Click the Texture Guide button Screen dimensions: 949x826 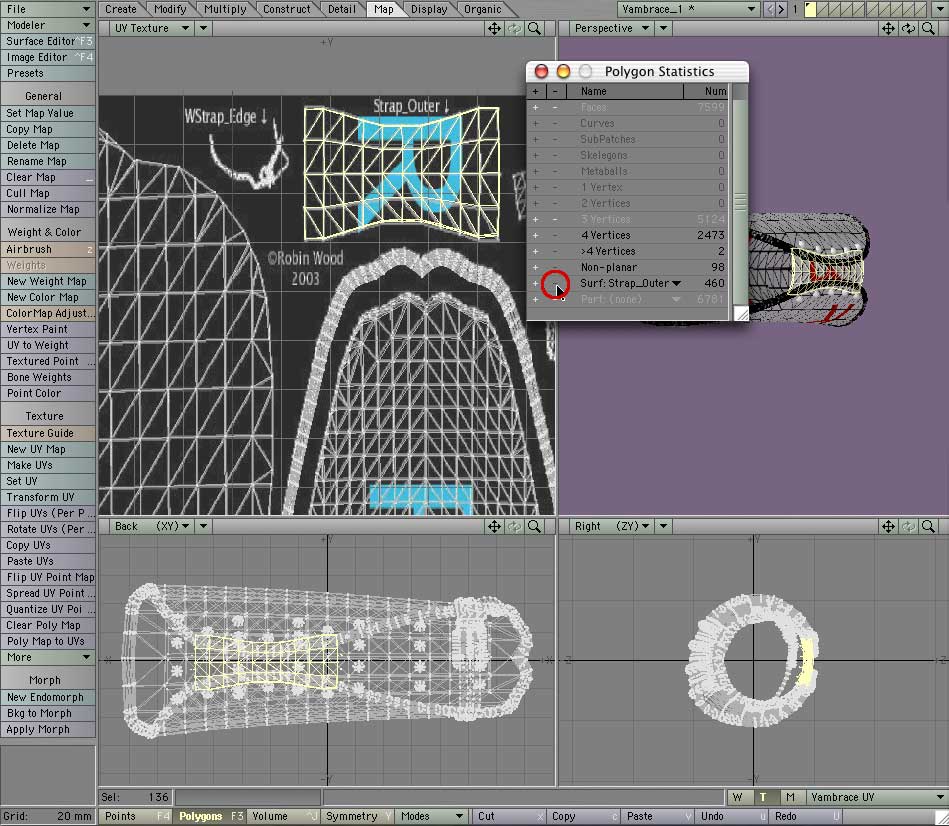pyautogui.click(x=48, y=433)
